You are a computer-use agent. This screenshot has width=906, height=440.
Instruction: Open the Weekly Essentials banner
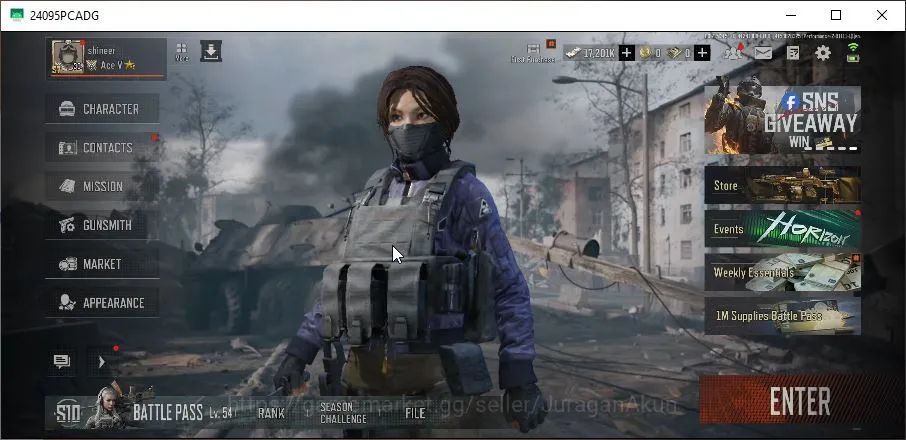coord(782,273)
